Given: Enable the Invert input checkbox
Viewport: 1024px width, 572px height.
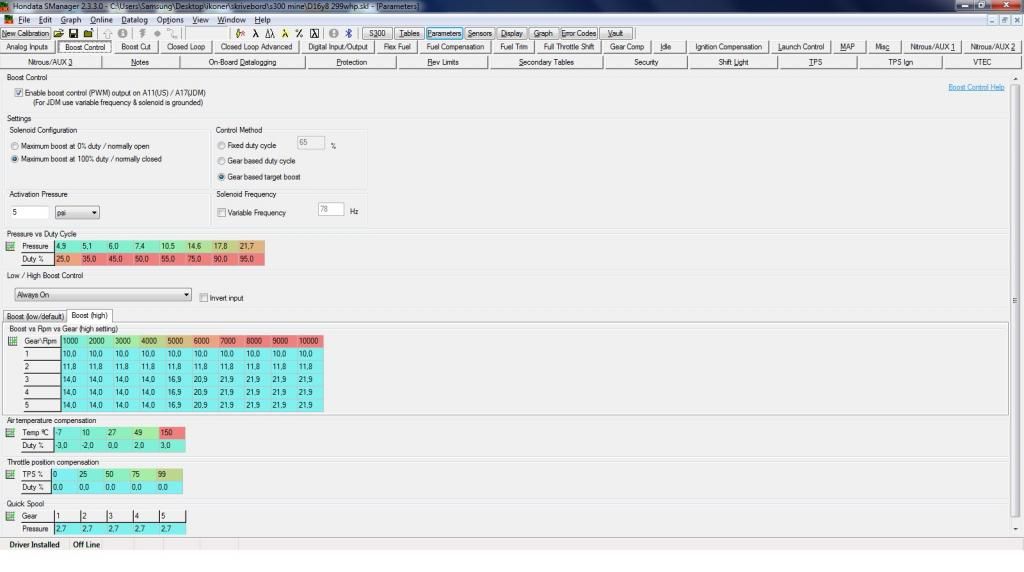Looking at the screenshot, I should 203,297.
